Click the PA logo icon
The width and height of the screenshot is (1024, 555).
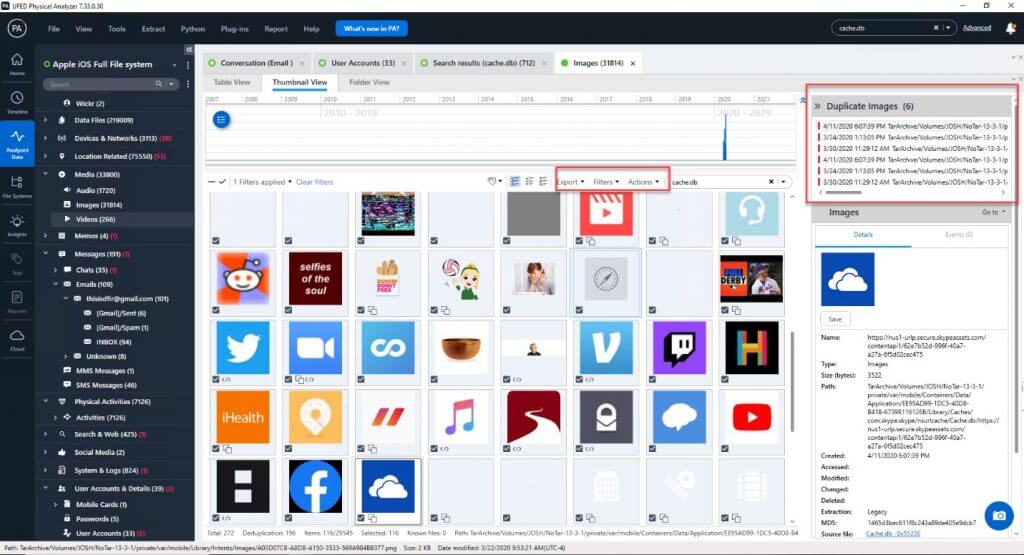tap(17, 28)
